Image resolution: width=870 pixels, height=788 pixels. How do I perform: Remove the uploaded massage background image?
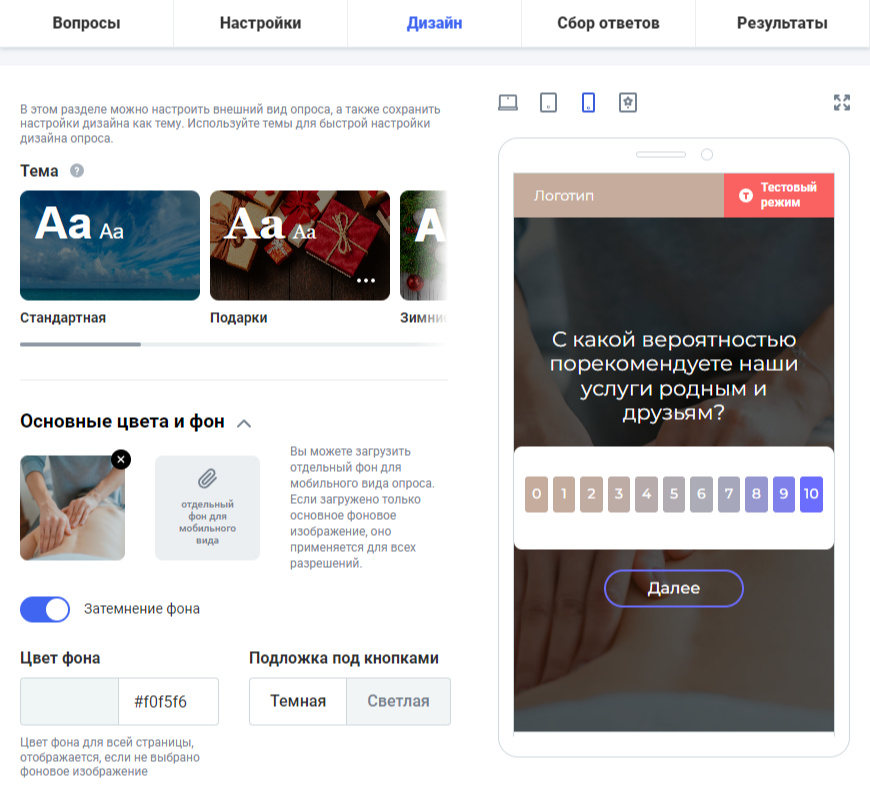121,459
